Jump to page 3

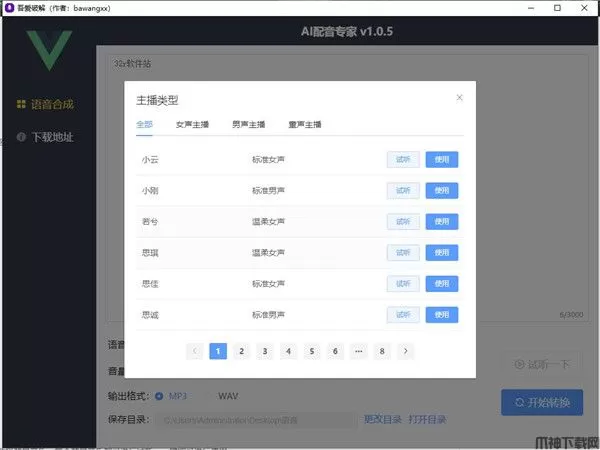pyautogui.click(x=265, y=351)
